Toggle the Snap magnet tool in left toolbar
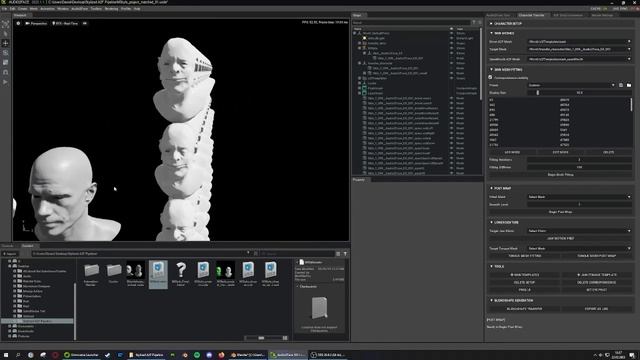This screenshot has width=640, height=360. pos(5,72)
